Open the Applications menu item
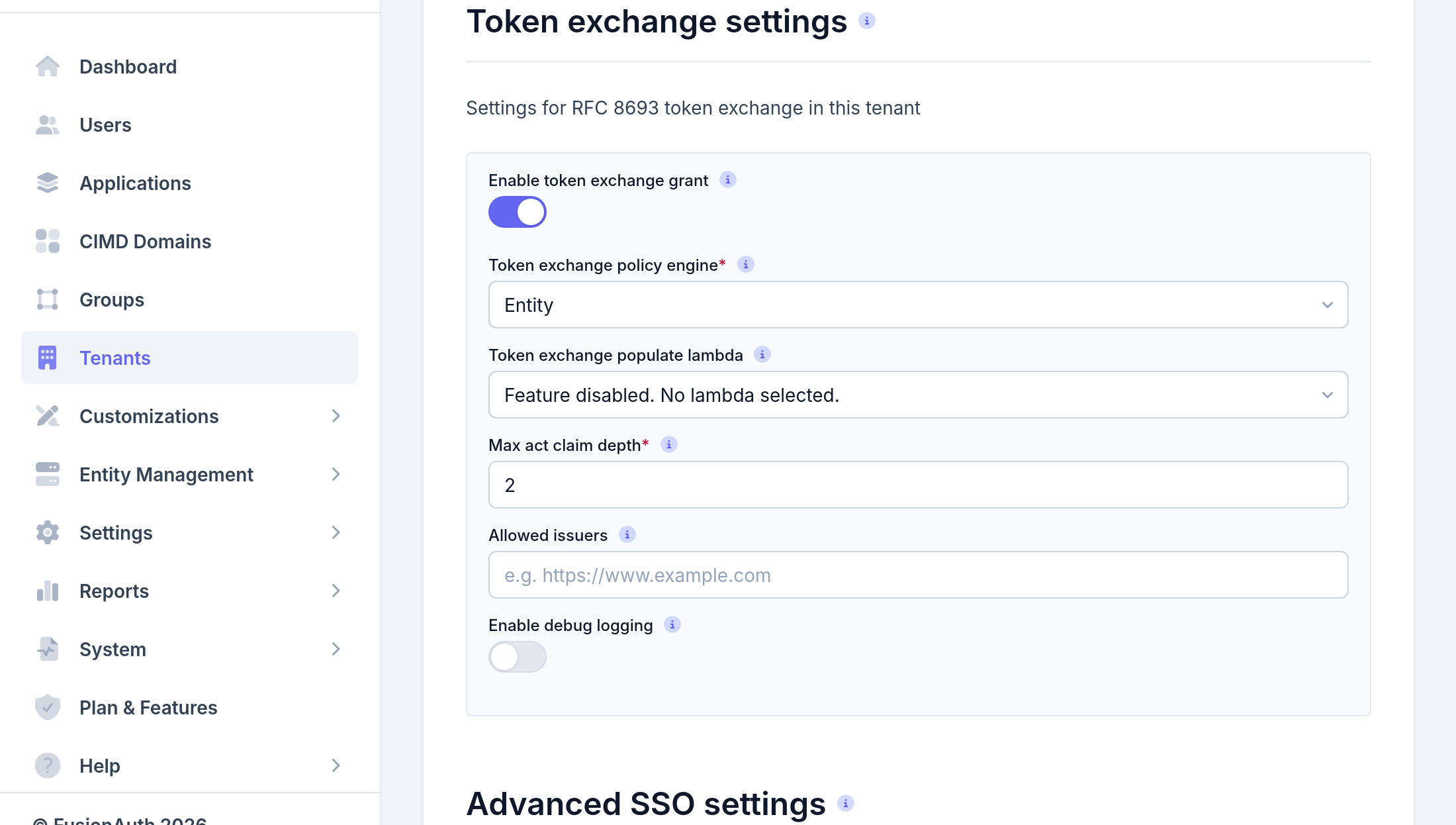1456x825 pixels. point(190,183)
